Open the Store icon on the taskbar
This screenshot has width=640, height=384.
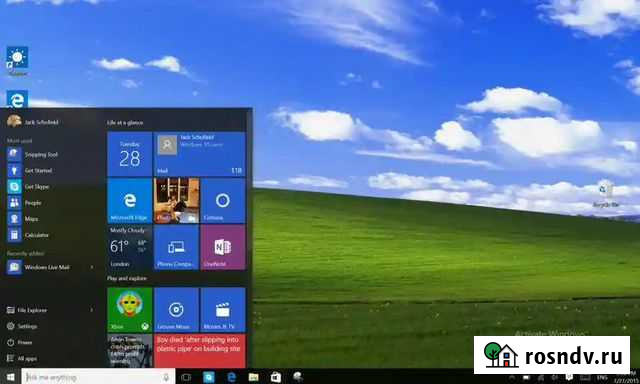(x=276, y=377)
